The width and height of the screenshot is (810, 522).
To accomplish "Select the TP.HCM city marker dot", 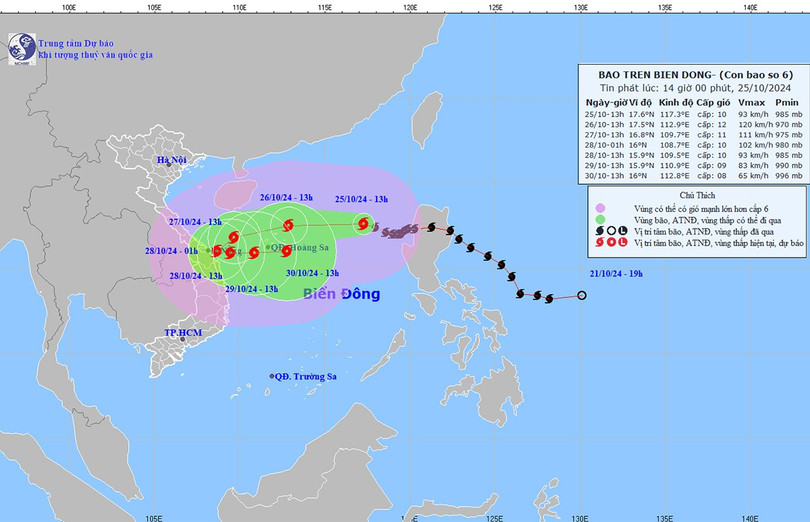I will tap(183, 340).
